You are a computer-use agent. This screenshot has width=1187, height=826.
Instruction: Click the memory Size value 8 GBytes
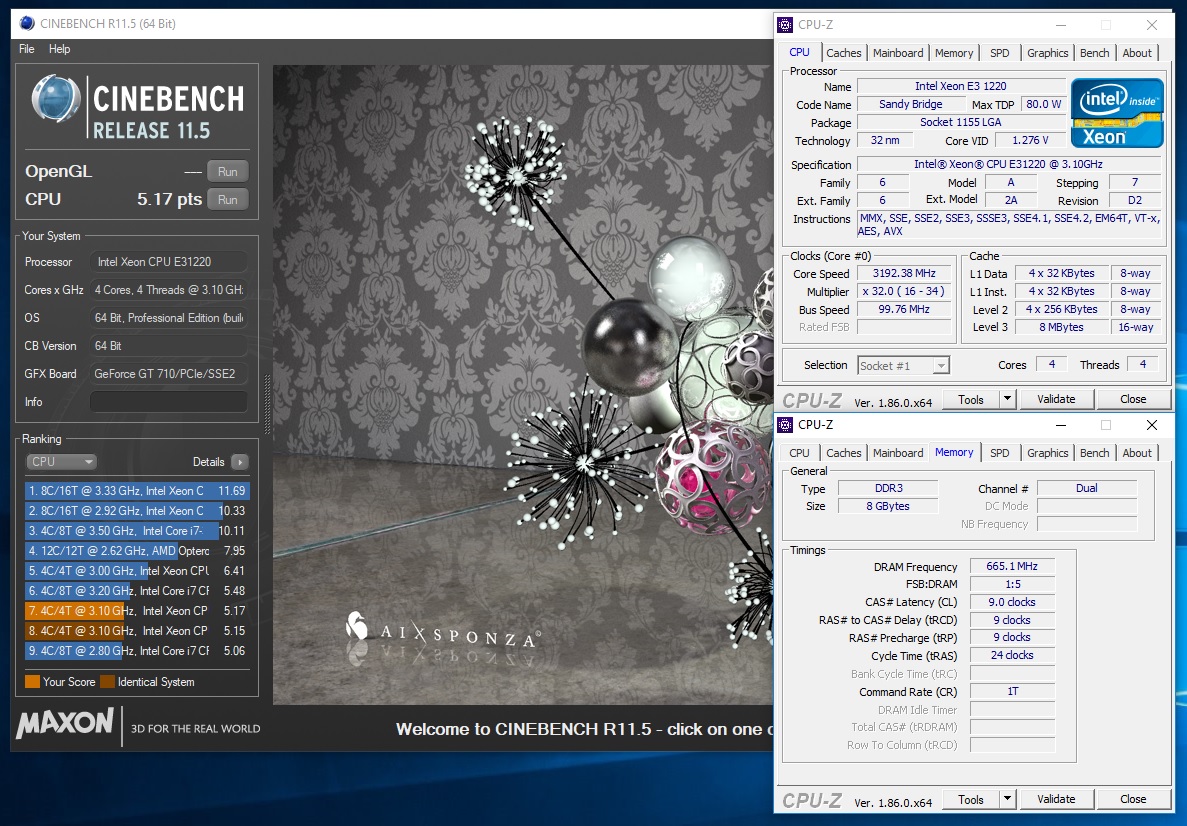tap(888, 507)
